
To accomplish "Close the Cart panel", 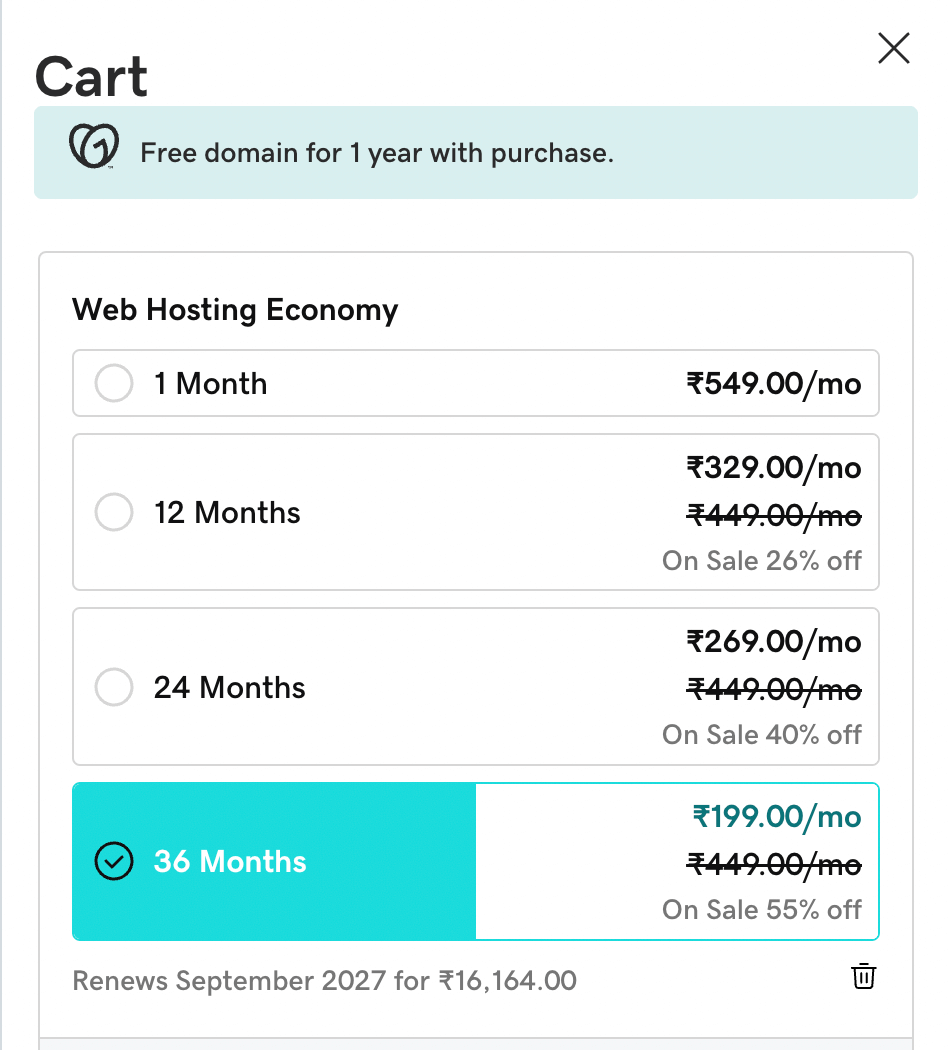I will tap(893, 48).
